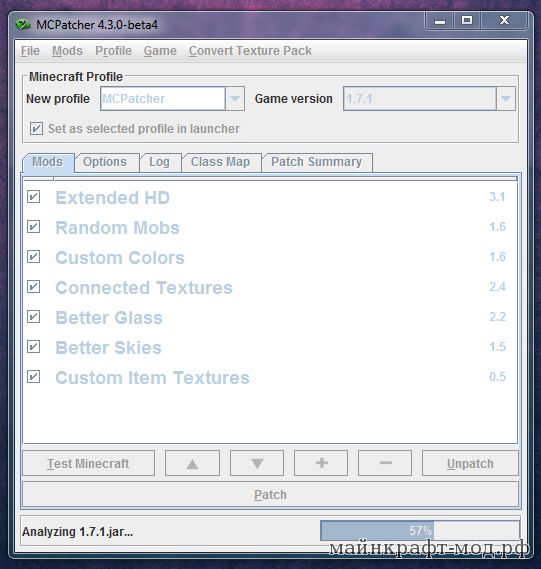Click Better Skies version number 1.5
The height and width of the screenshot is (569, 541).
coord(497,347)
